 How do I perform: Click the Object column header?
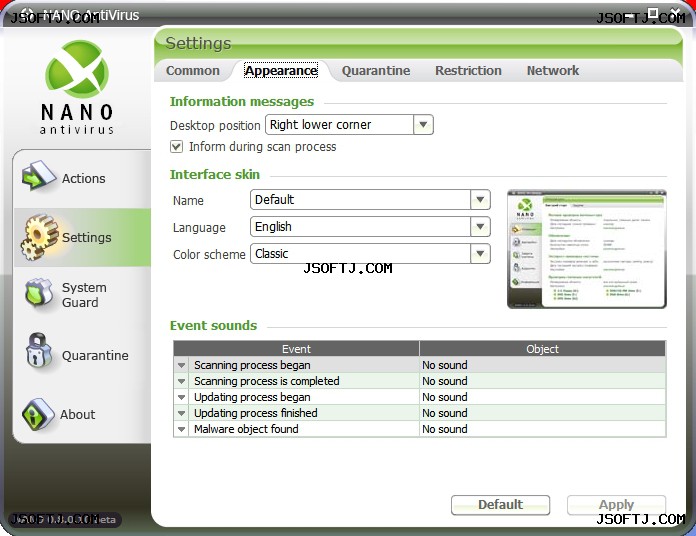tap(542, 349)
